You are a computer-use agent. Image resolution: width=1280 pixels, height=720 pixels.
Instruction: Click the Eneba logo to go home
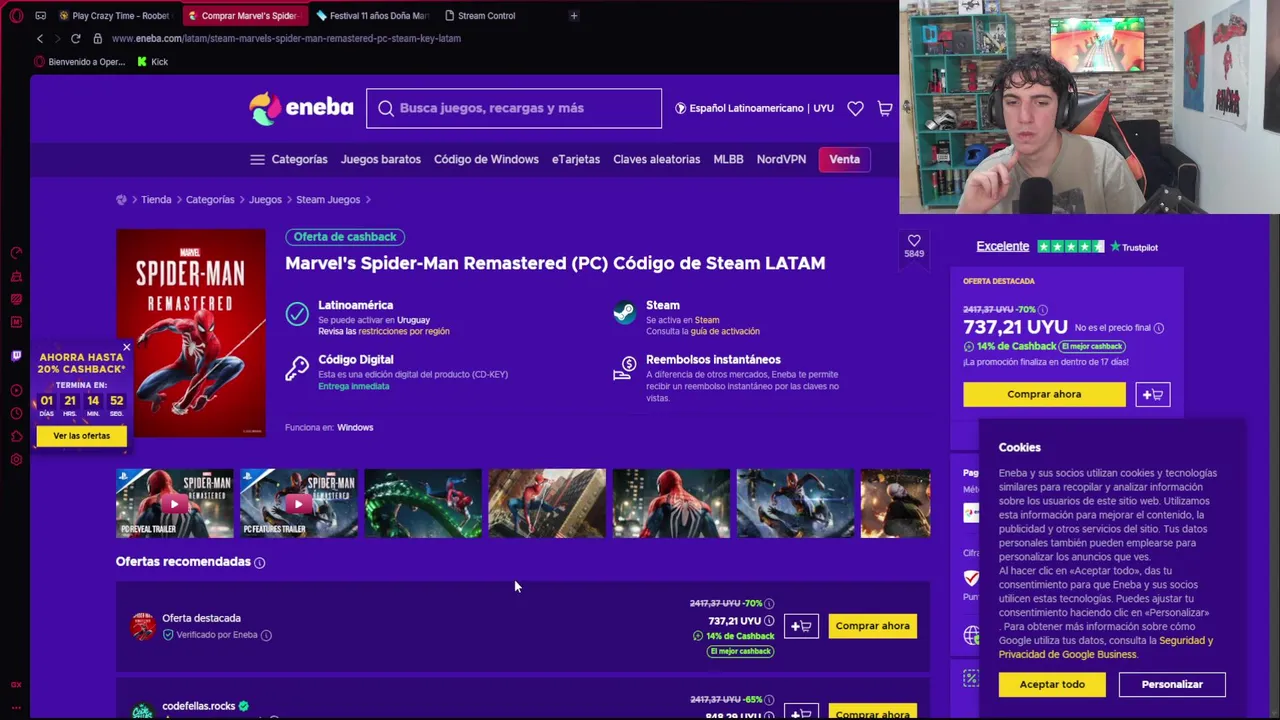coord(301,108)
